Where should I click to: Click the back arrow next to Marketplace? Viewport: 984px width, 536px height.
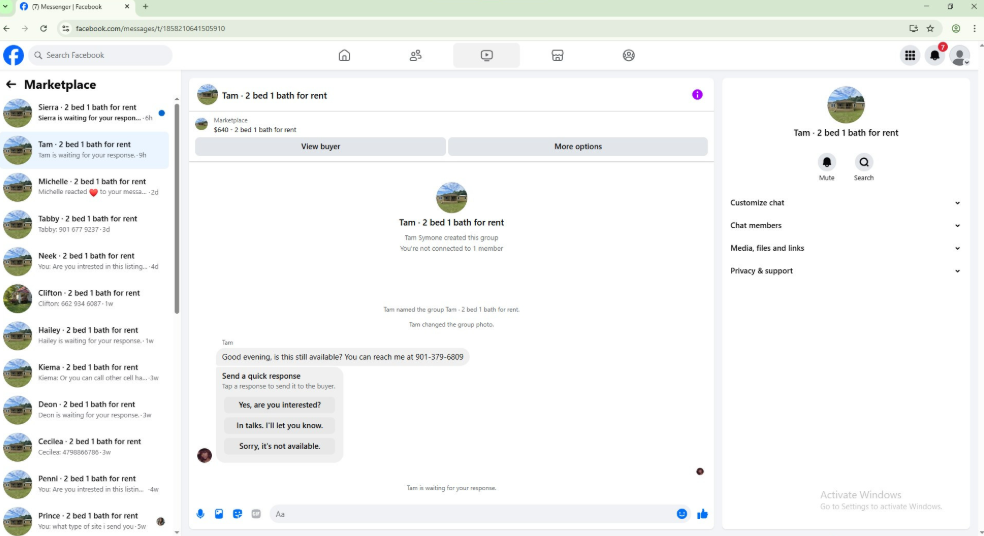point(11,84)
